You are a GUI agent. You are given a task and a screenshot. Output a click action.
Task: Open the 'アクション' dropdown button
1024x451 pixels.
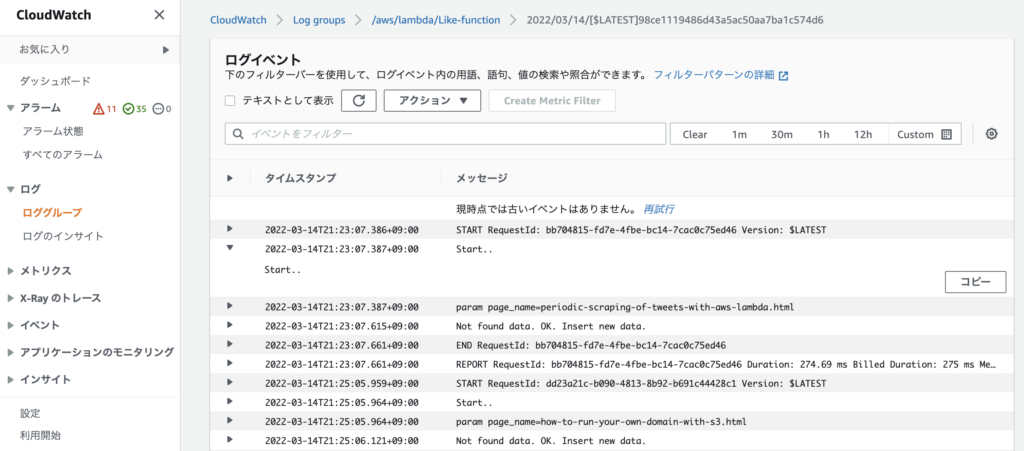point(432,101)
